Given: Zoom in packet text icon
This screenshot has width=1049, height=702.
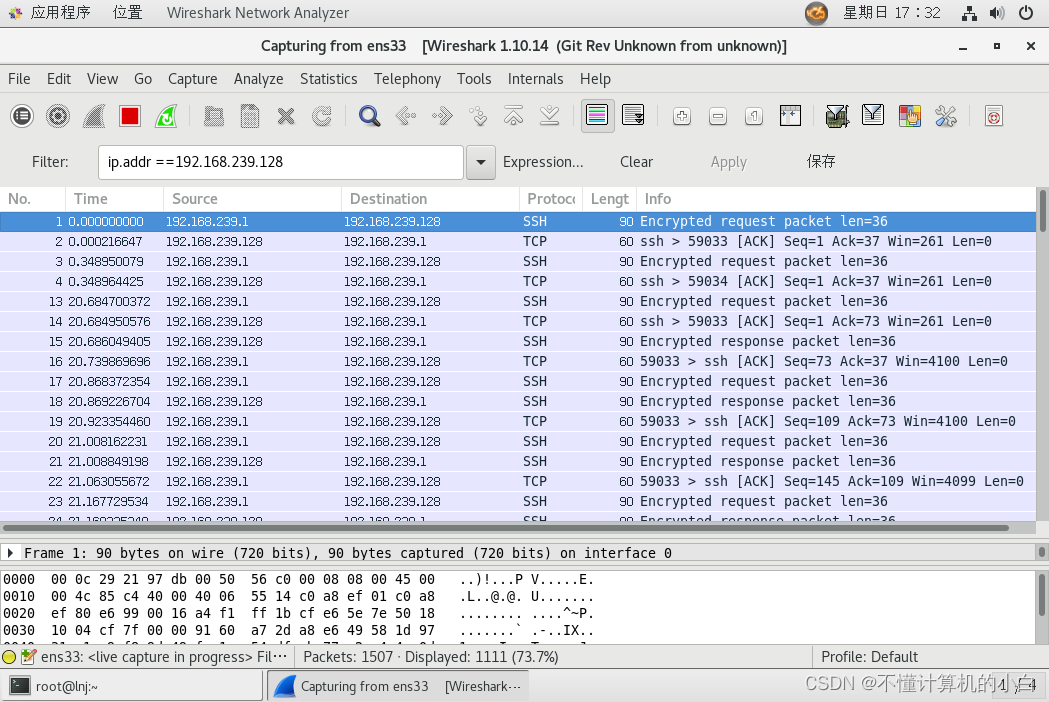Looking at the screenshot, I should (x=682, y=116).
